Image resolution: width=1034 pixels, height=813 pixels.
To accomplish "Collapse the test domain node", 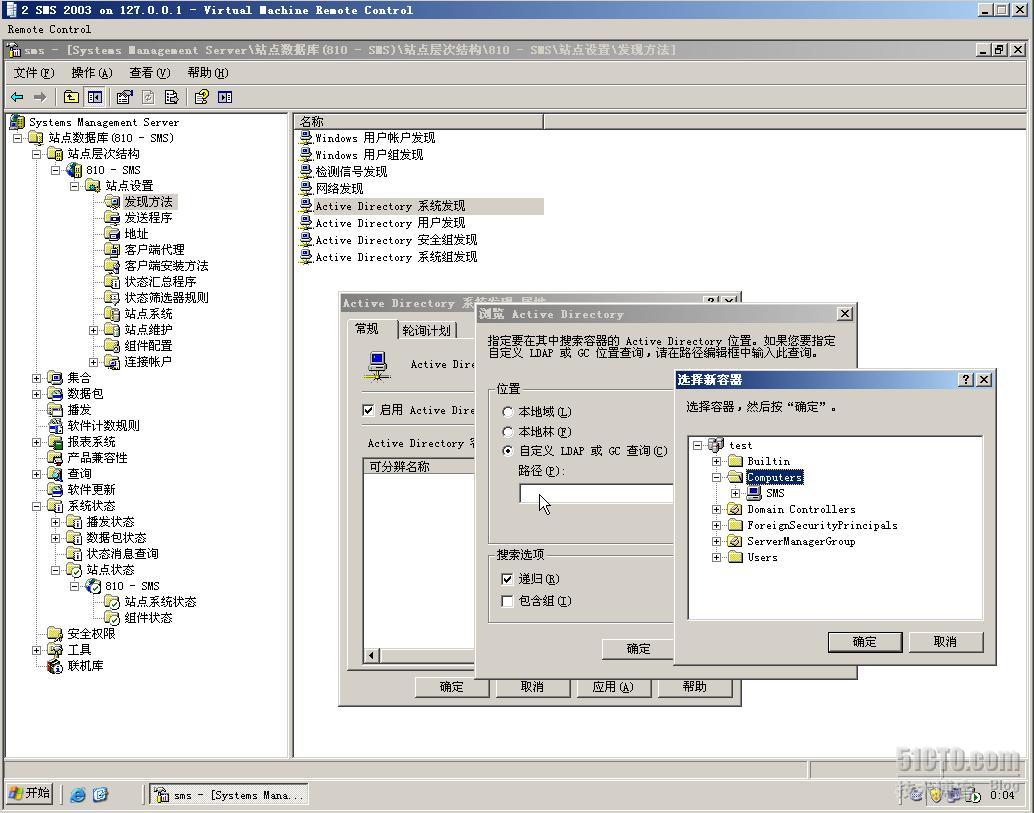I will (698, 445).
